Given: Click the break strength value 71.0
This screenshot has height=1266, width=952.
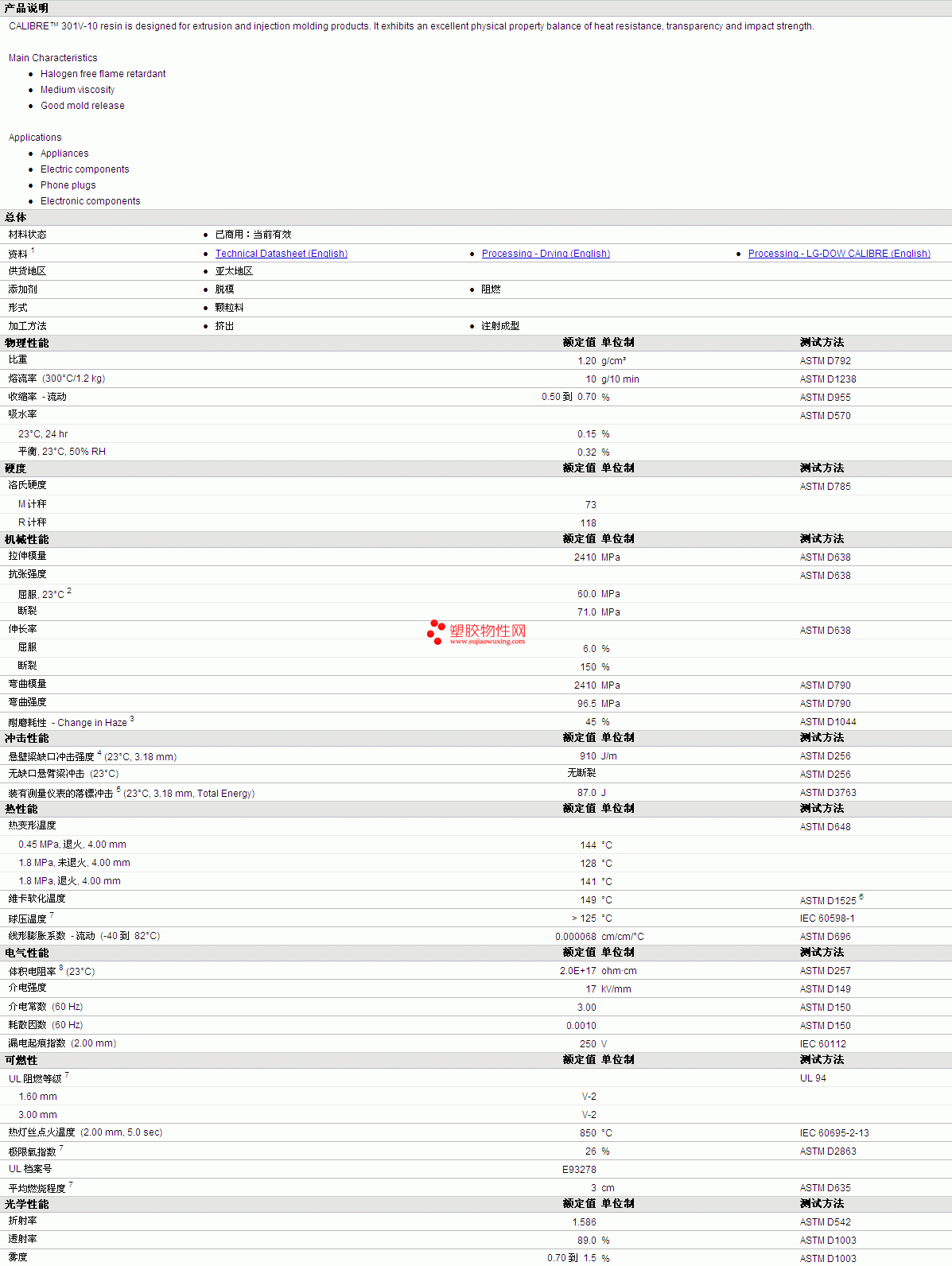Looking at the screenshot, I should tap(587, 612).
